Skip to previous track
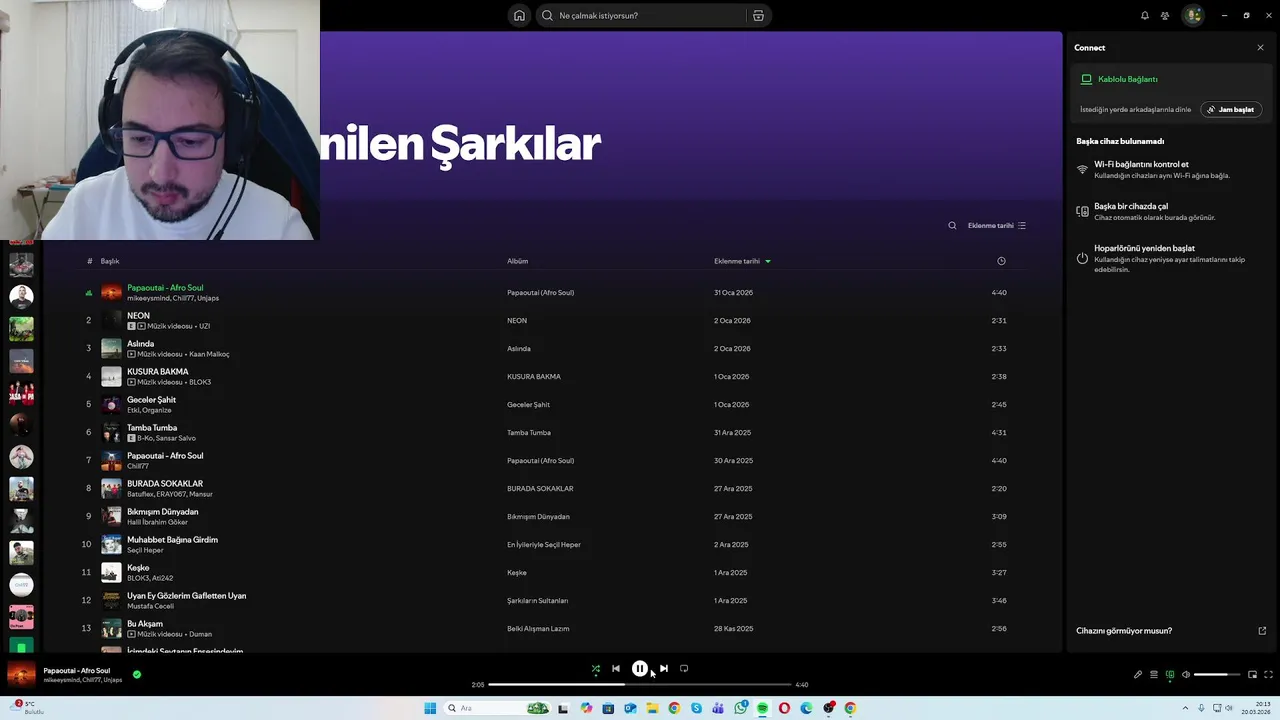Image resolution: width=1280 pixels, height=720 pixels. click(x=616, y=669)
